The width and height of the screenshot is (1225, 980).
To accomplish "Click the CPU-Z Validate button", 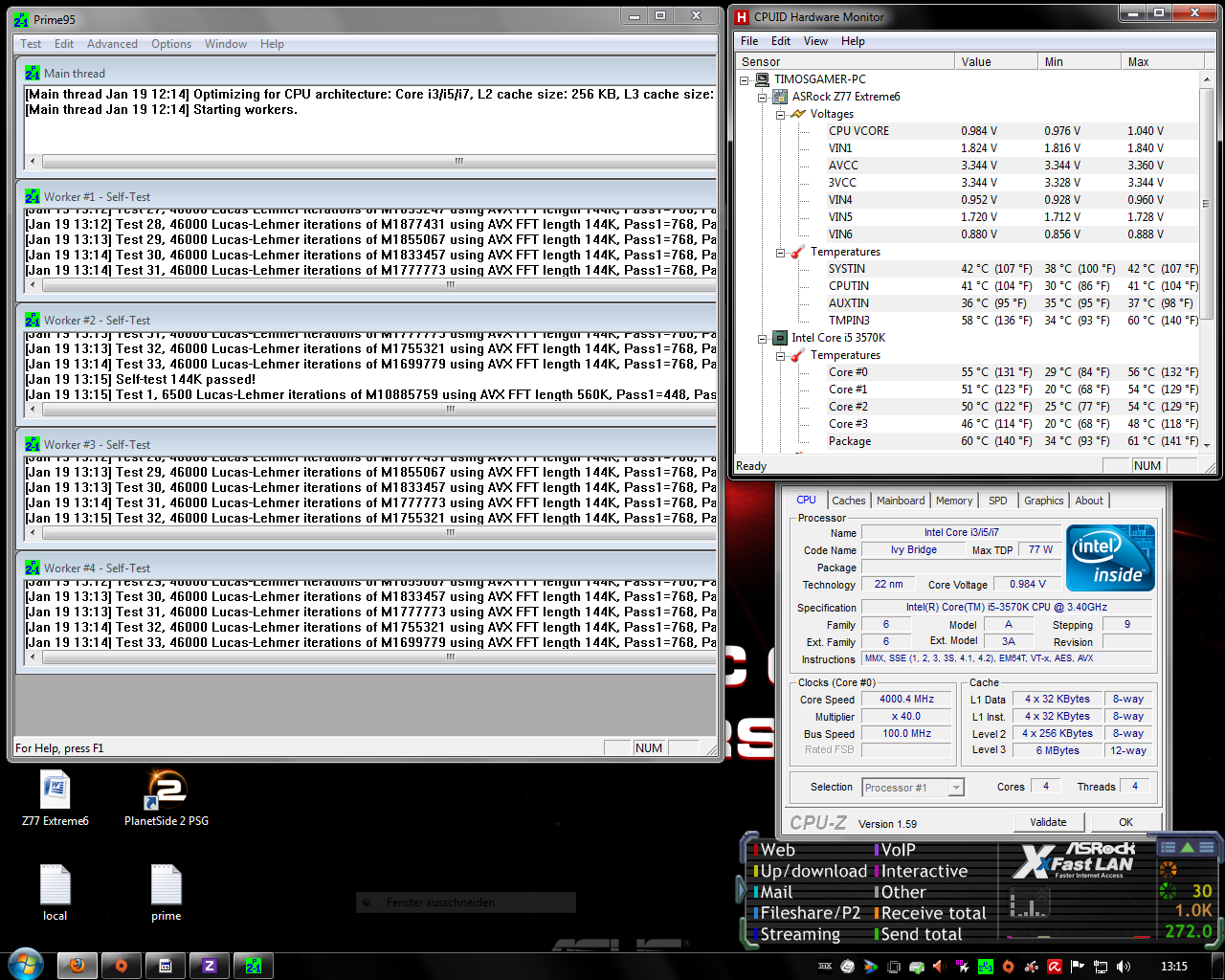I will pyautogui.click(x=1048, y=822).
